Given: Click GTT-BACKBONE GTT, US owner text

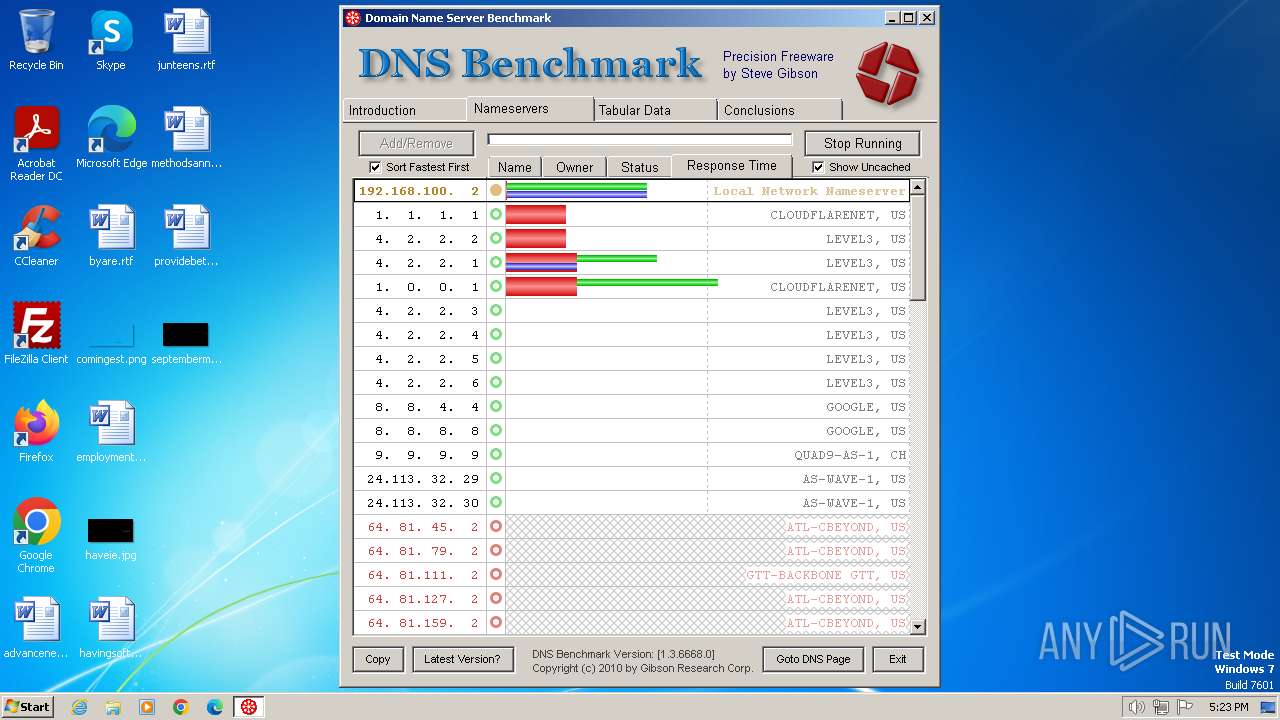Looking at the screenshot, I should pyautogui.click(x=826, y=575).
